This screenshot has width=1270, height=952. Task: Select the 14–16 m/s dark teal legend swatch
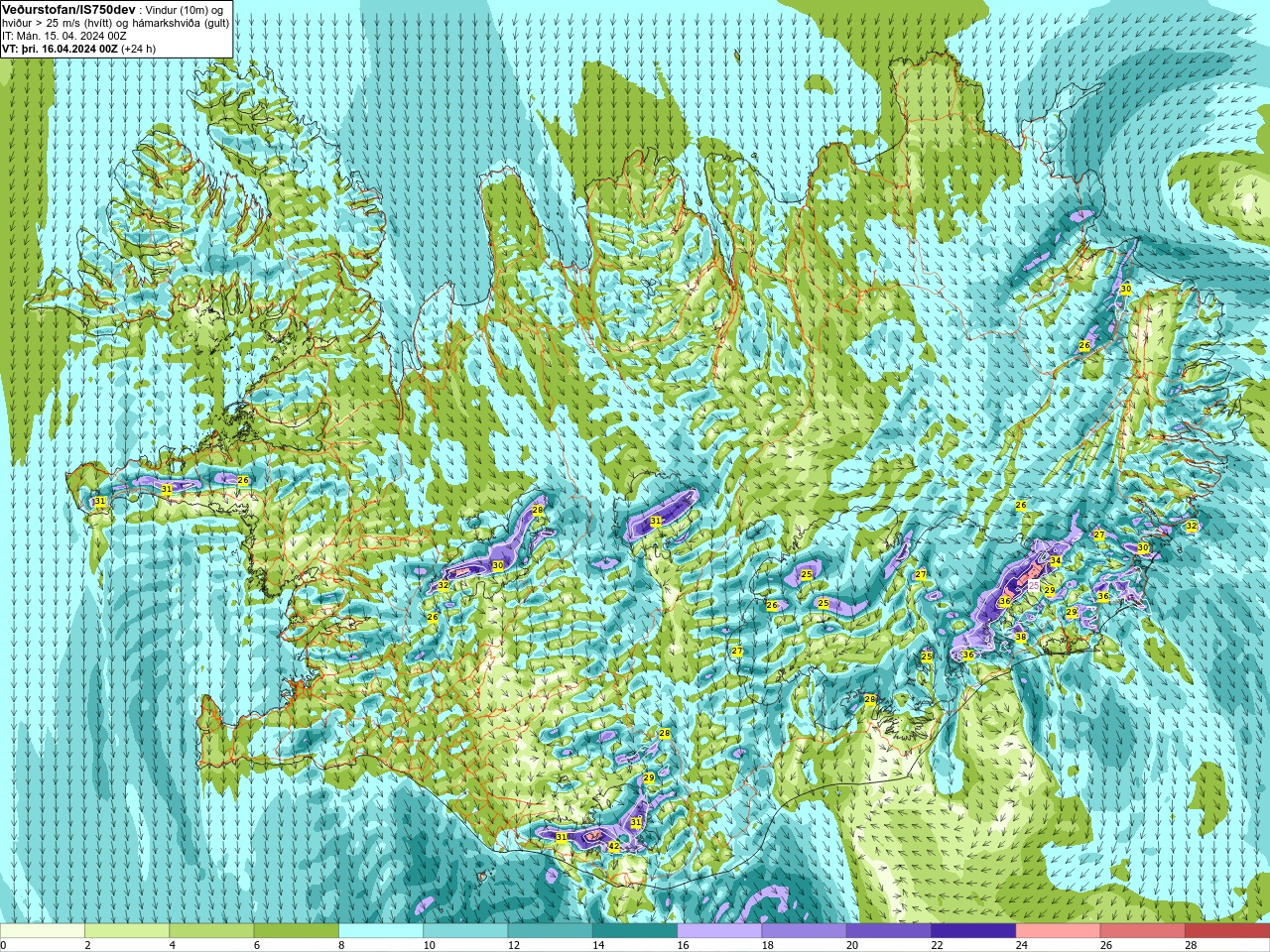(x=635, y=931)
